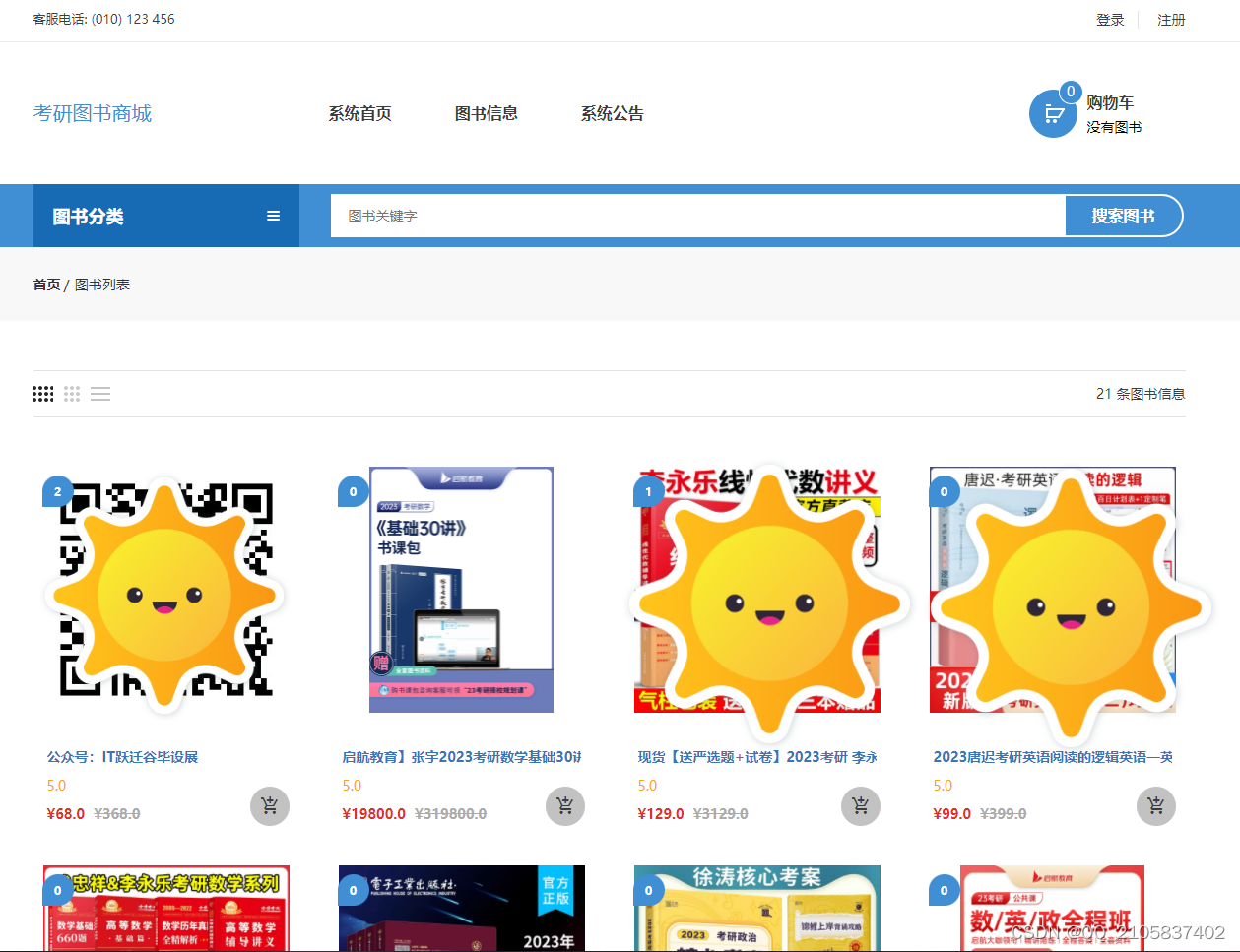The height and width of the screenshot is (952, 1240).
Task: Switch to the list view icon
Action: (100, 393)
